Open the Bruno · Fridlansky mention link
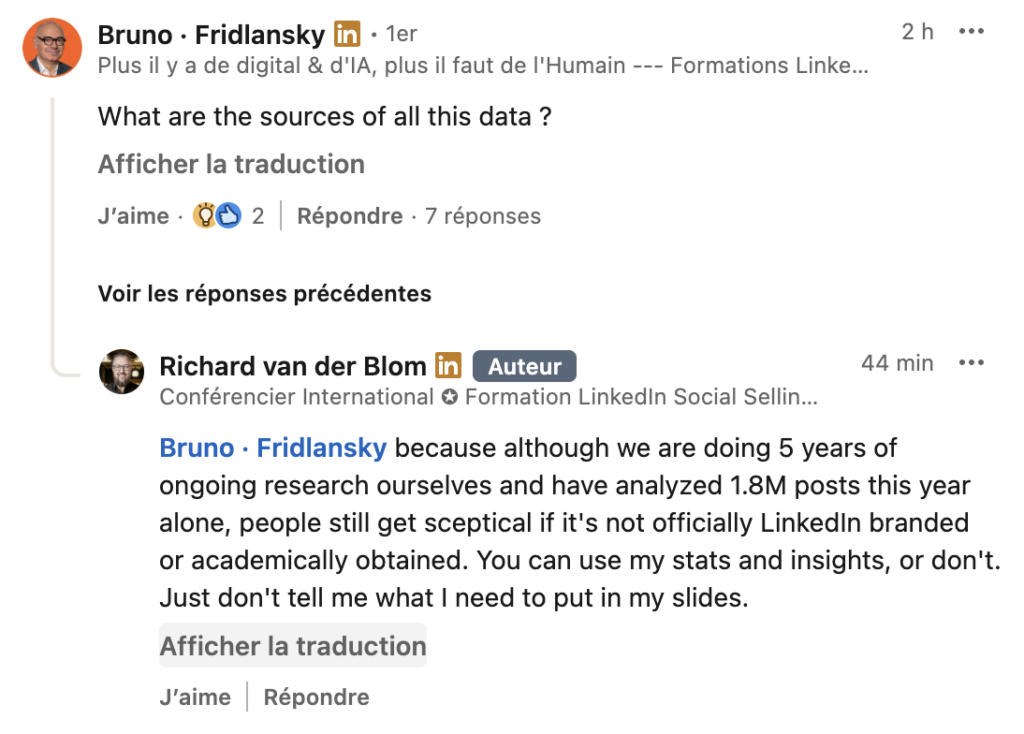 click(273, 448)
